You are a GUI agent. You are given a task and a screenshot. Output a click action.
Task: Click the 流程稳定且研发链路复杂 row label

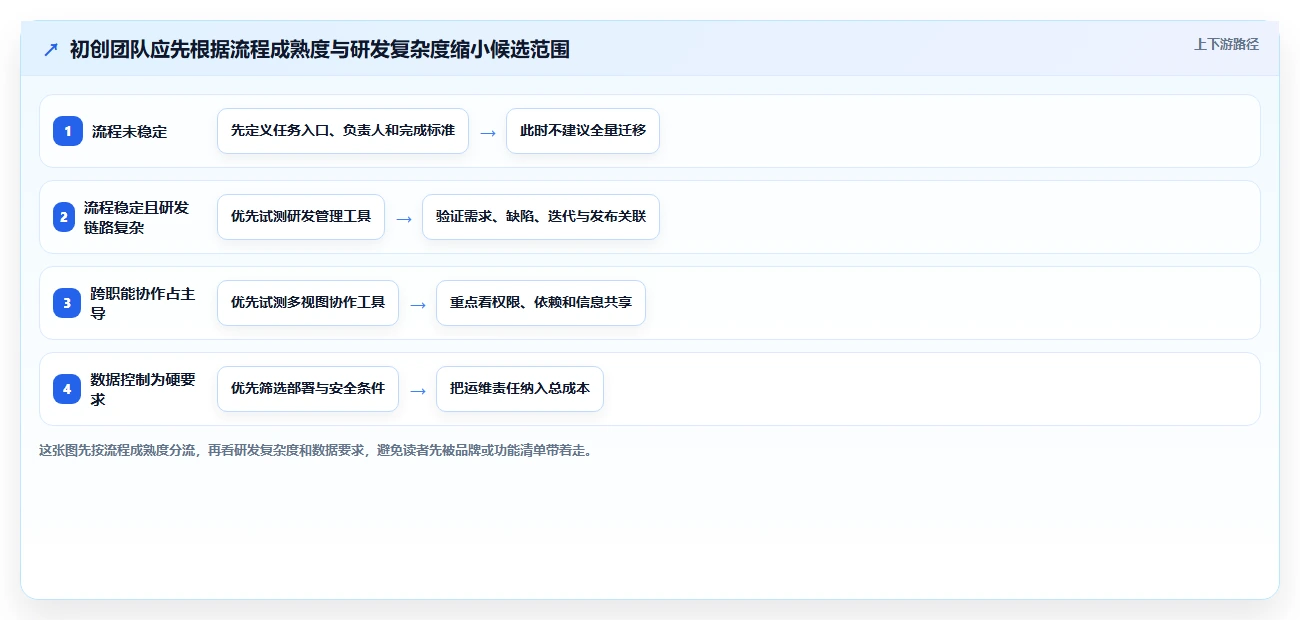pyautogui.click(x=137, y=217)
